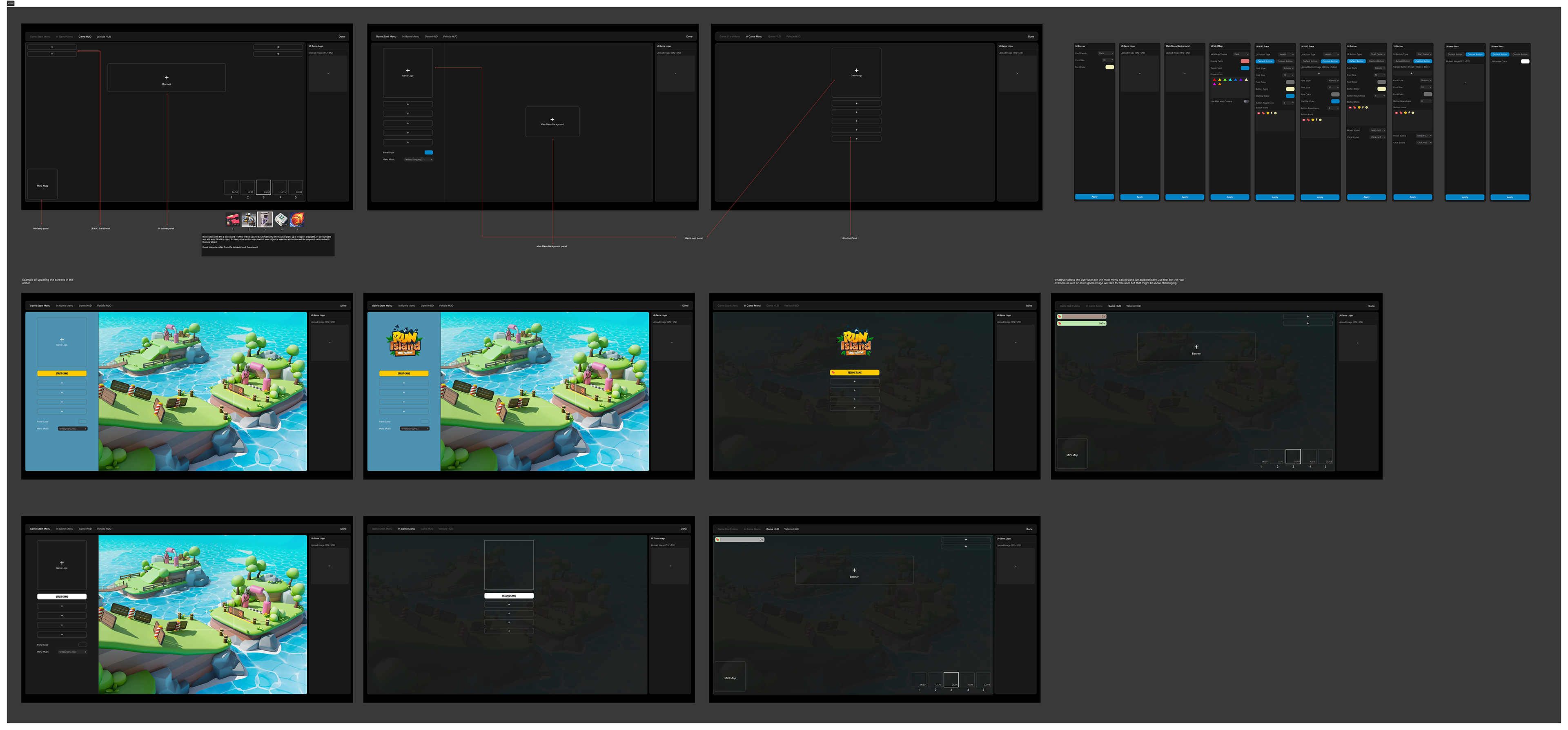
Task: Click upload image area in UI Item Slots panel
Action: (1465, 83)
